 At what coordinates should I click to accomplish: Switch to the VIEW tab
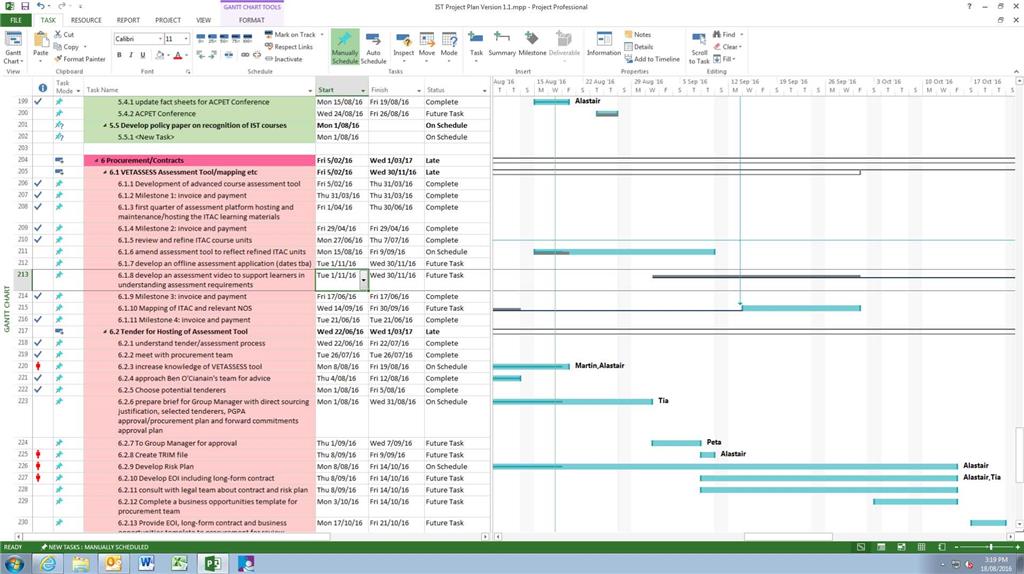(x=204, y=20)
